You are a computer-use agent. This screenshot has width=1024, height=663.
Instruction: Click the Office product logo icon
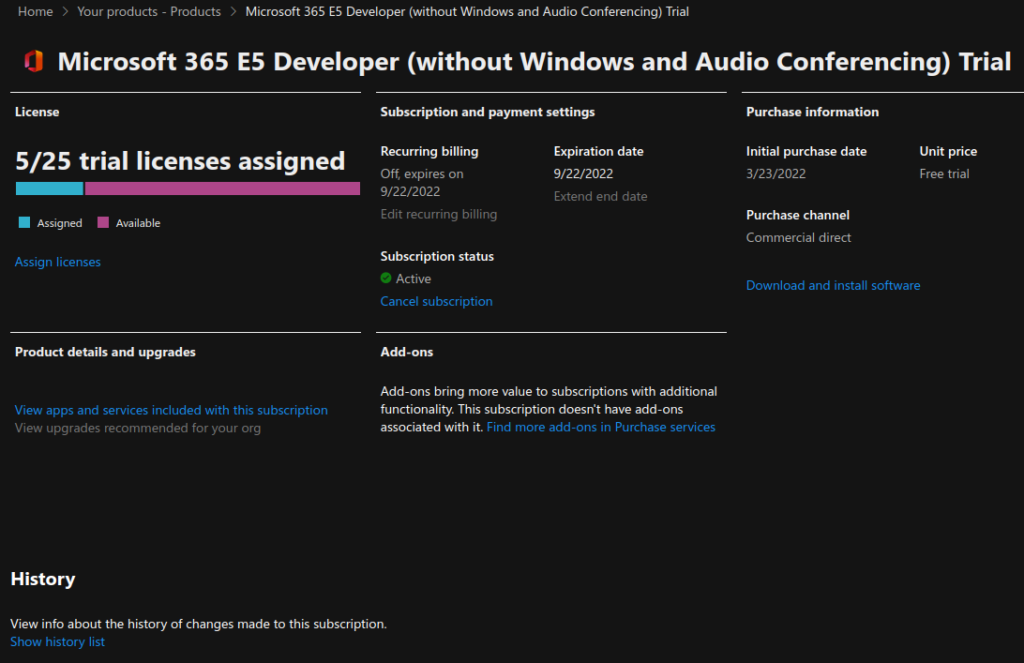pyautogui.click(x=34, y=61)
